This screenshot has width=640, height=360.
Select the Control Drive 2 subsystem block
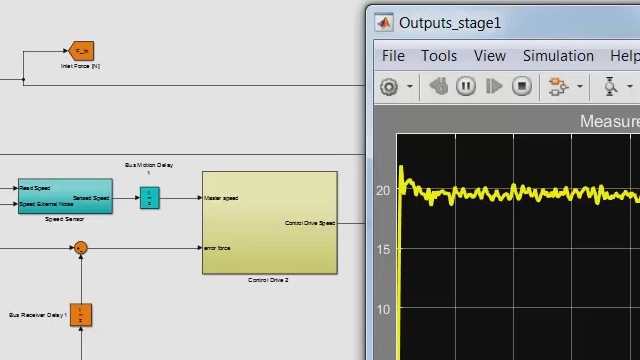[x=270, y=222]
